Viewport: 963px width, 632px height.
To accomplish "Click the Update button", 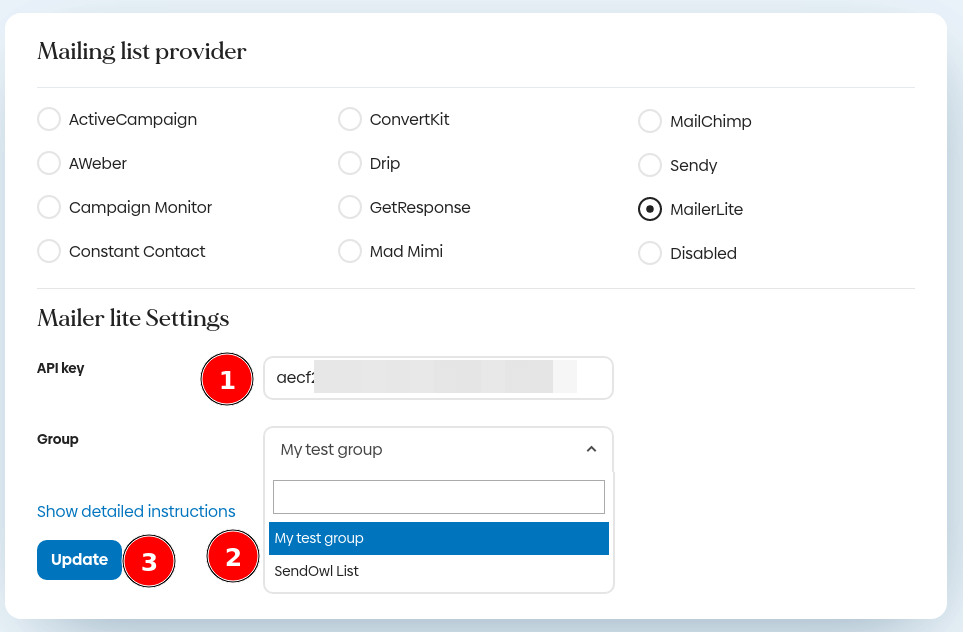I will click(79, 560).
